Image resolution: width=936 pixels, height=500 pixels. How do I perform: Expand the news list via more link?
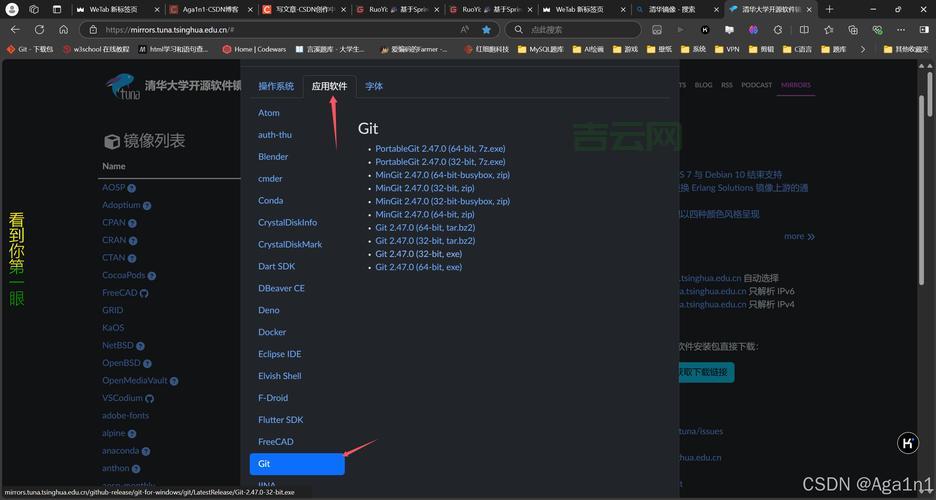click(x=798, y=237)
